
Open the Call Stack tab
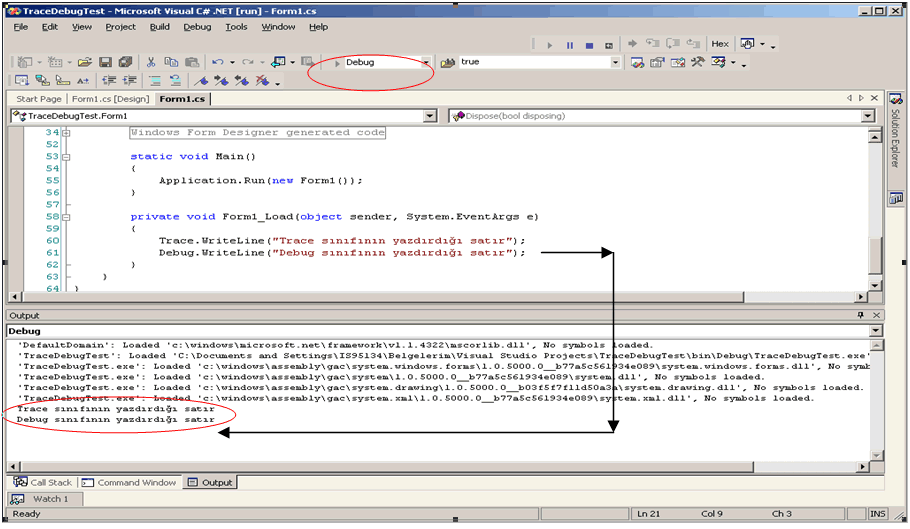(x=44, y=482)
